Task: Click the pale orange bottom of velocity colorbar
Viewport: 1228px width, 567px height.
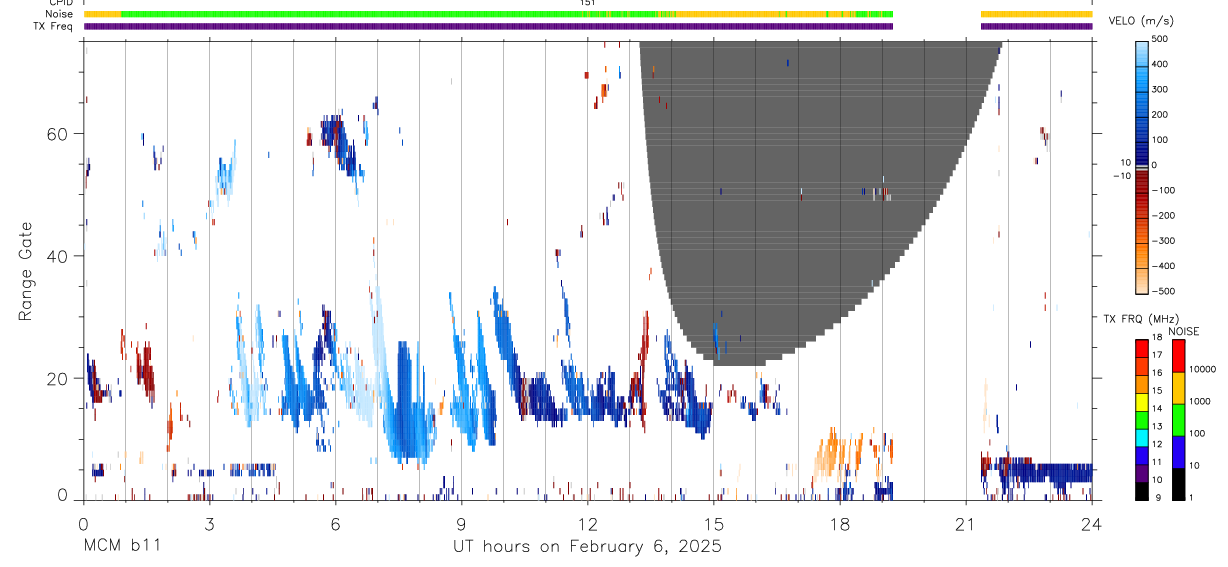Action: [x=1141, y=280]
